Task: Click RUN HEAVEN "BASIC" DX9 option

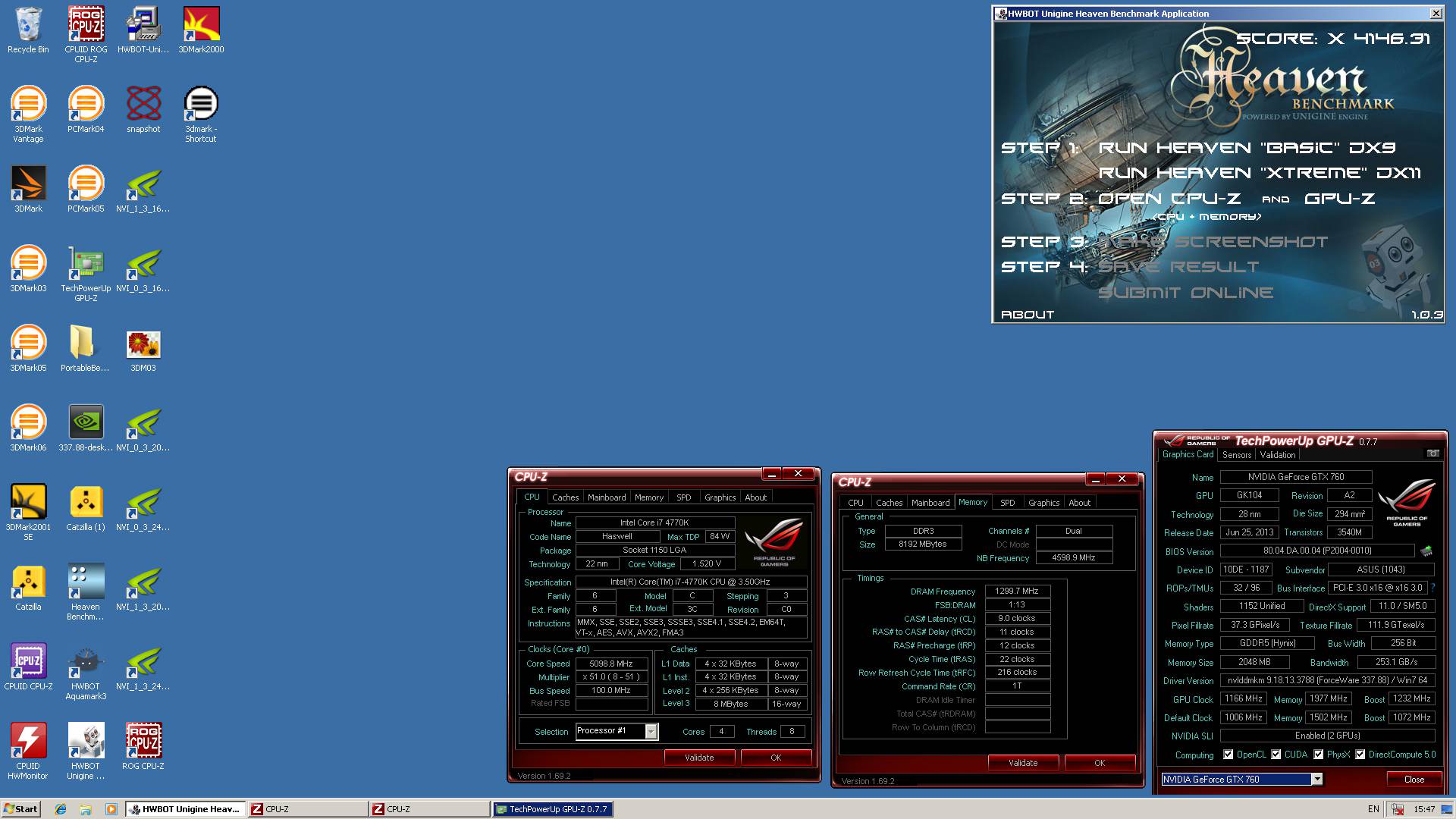Action: [x=1247, y=148]
